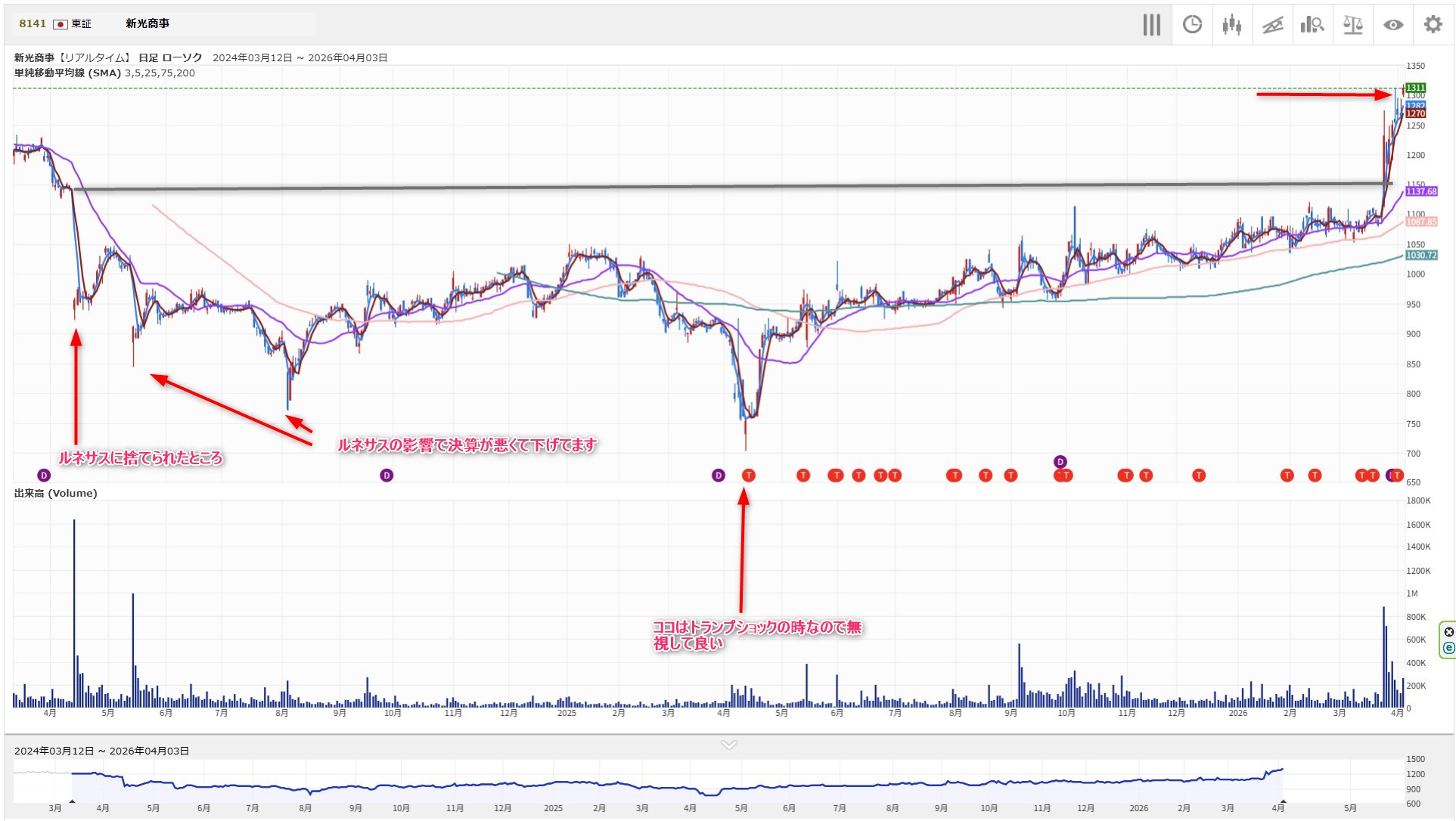Click the purple D marker near 10月 2025
This screenshot has width=1456, height=821.
(1060, 462)
